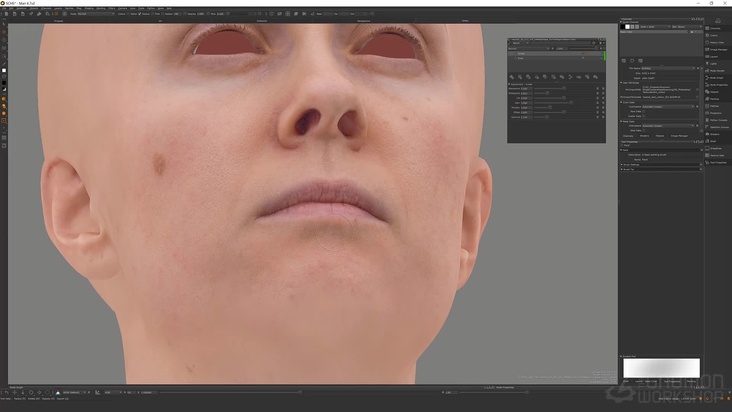
Task: Collapse the Adjustment - Grade section
Action: pyautogui.click(x=509, y=84)
